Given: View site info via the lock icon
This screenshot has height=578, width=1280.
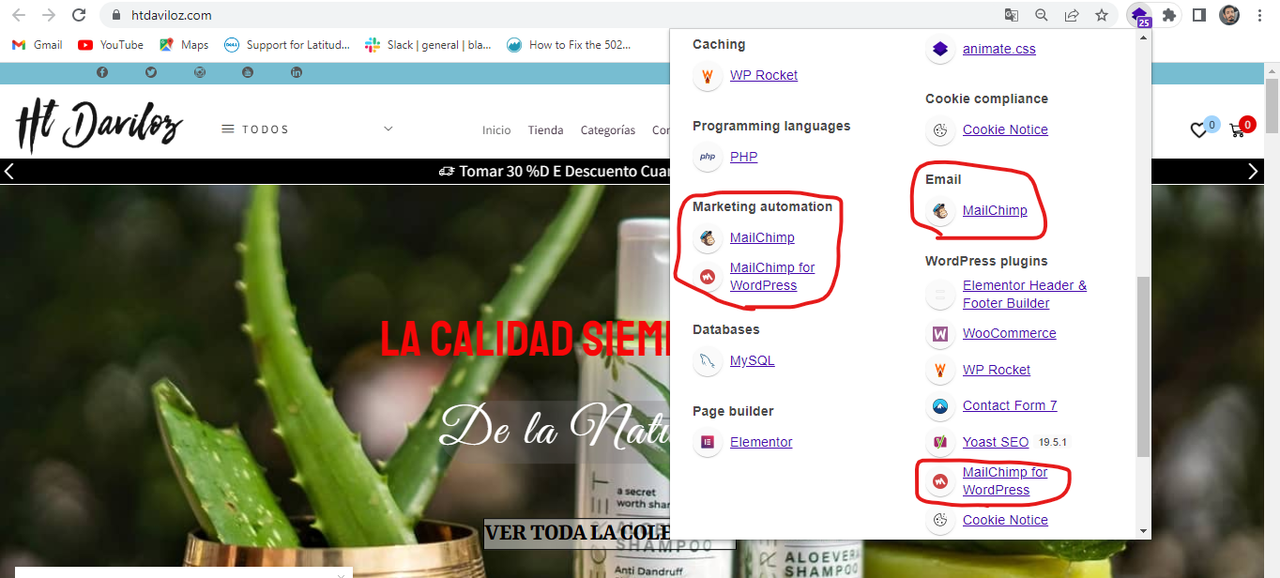Looking at the screenshot, I should 117,15.
